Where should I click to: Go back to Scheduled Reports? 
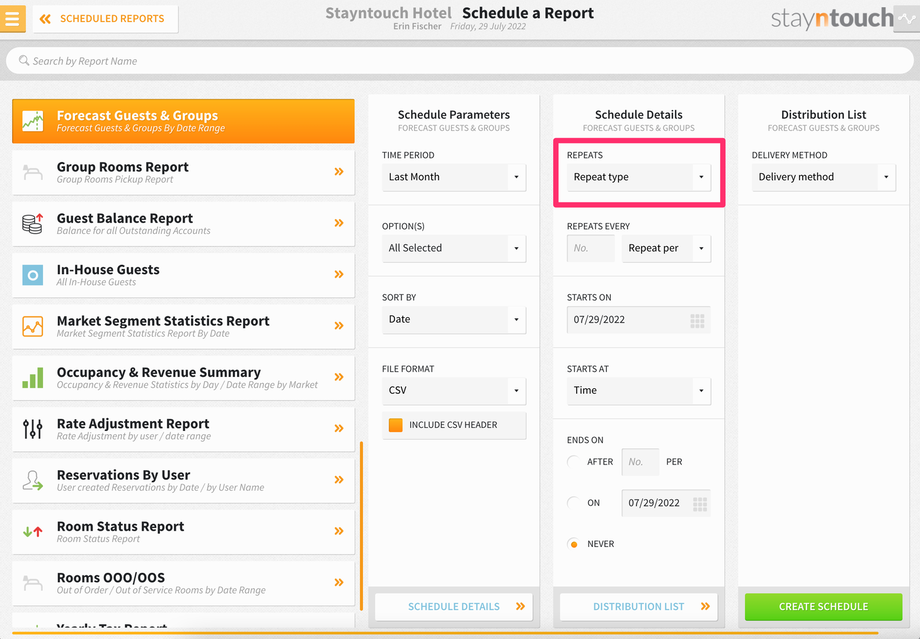(106, 19)
